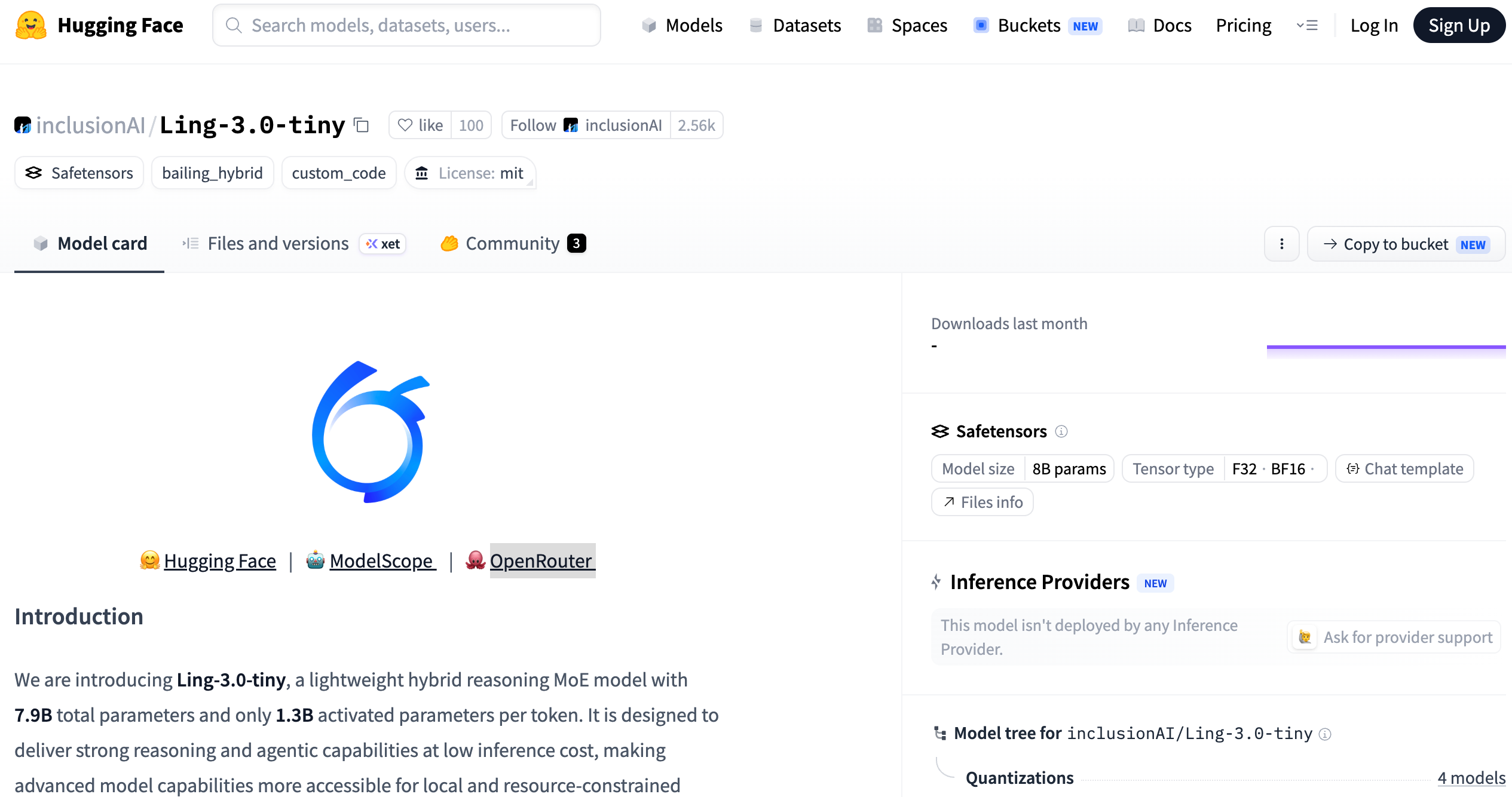Click the Hugging Face emoji logo
This screenshot has width=1512, height=797.
tap(31, 25)
